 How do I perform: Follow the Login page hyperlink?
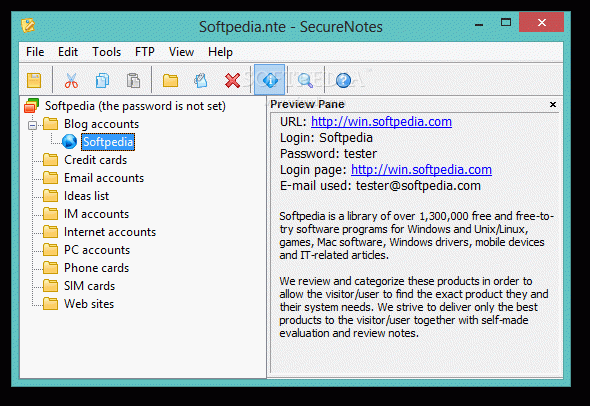421,170
